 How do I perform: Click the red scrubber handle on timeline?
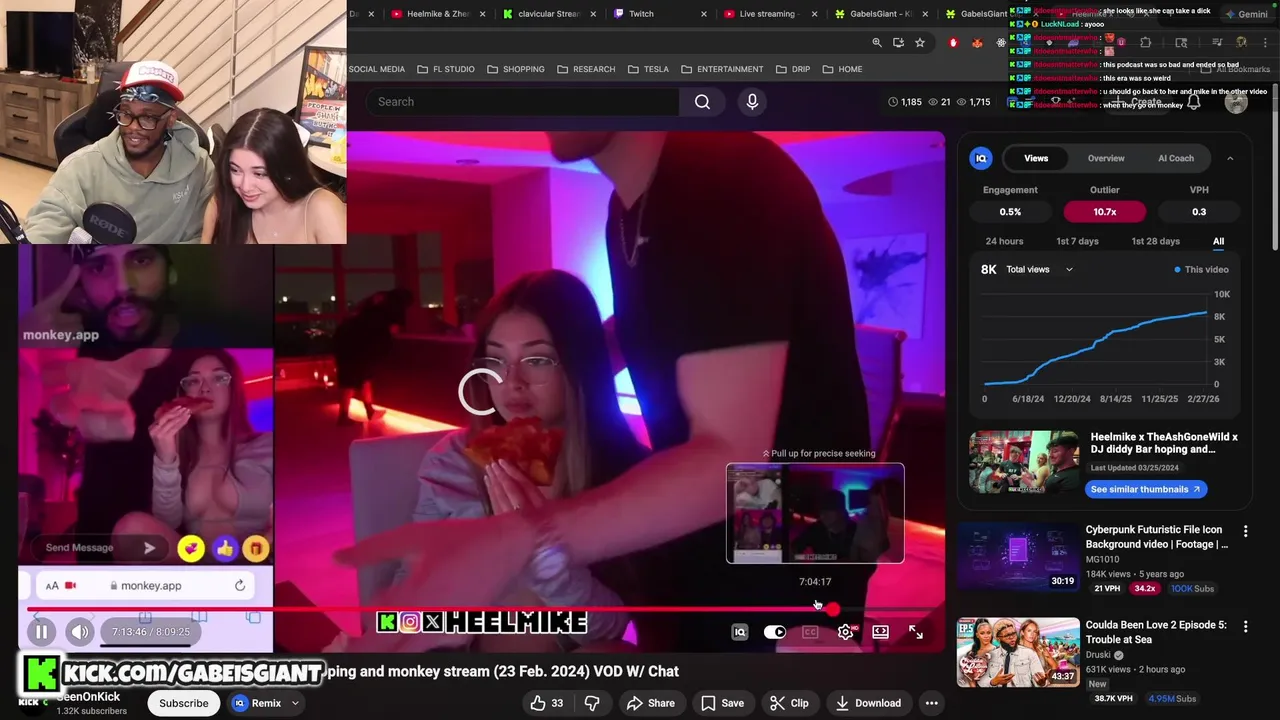tap(833, 609)
